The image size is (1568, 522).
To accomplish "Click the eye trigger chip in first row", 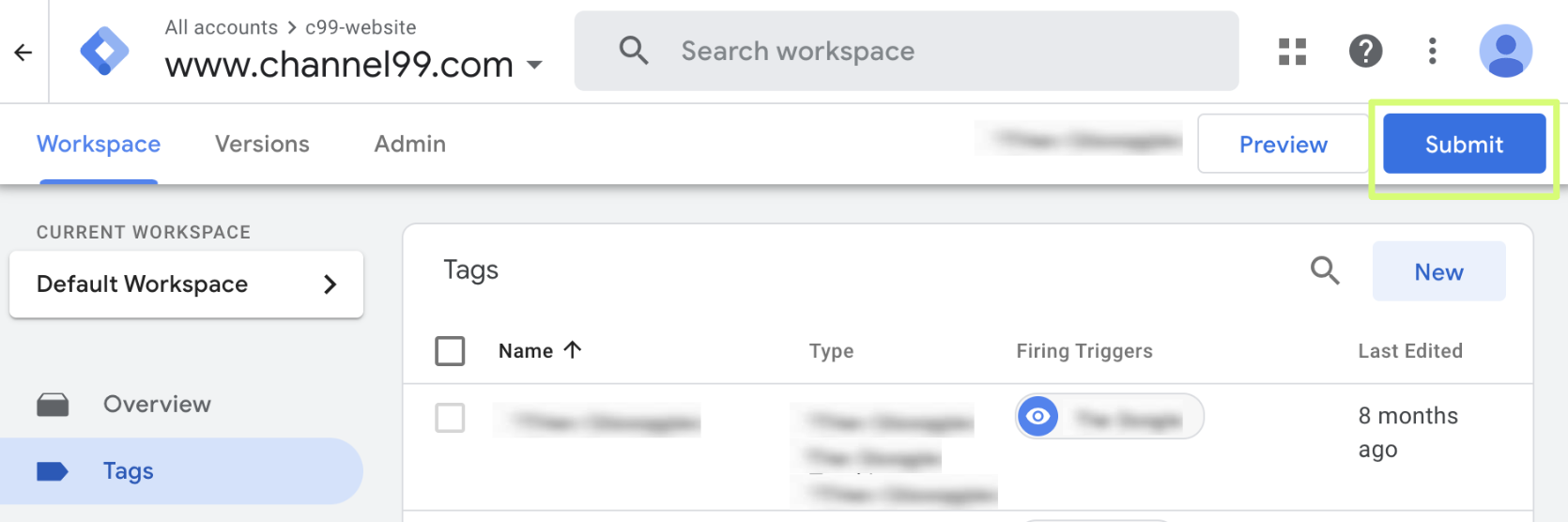I will (x=1109, y=416).
